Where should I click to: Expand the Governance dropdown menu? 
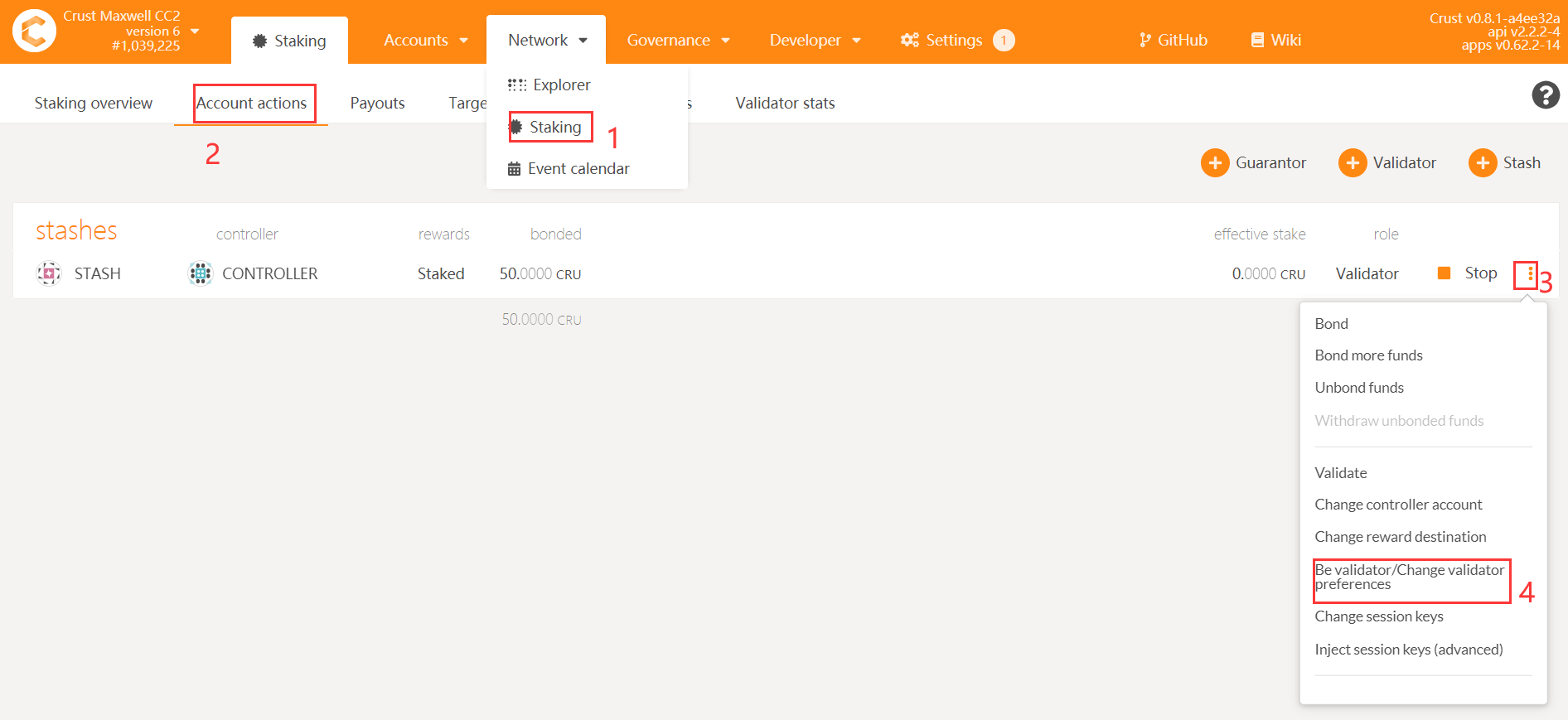tap(678, 41)
